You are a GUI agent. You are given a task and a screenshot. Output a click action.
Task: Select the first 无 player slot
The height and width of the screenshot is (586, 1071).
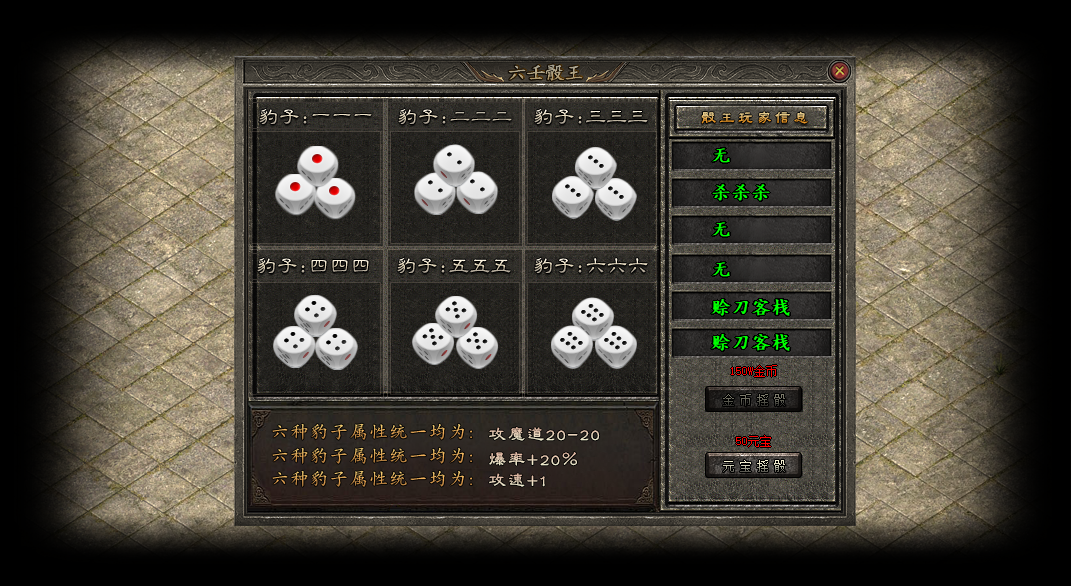pyautogui.click(x=751, y=156)
